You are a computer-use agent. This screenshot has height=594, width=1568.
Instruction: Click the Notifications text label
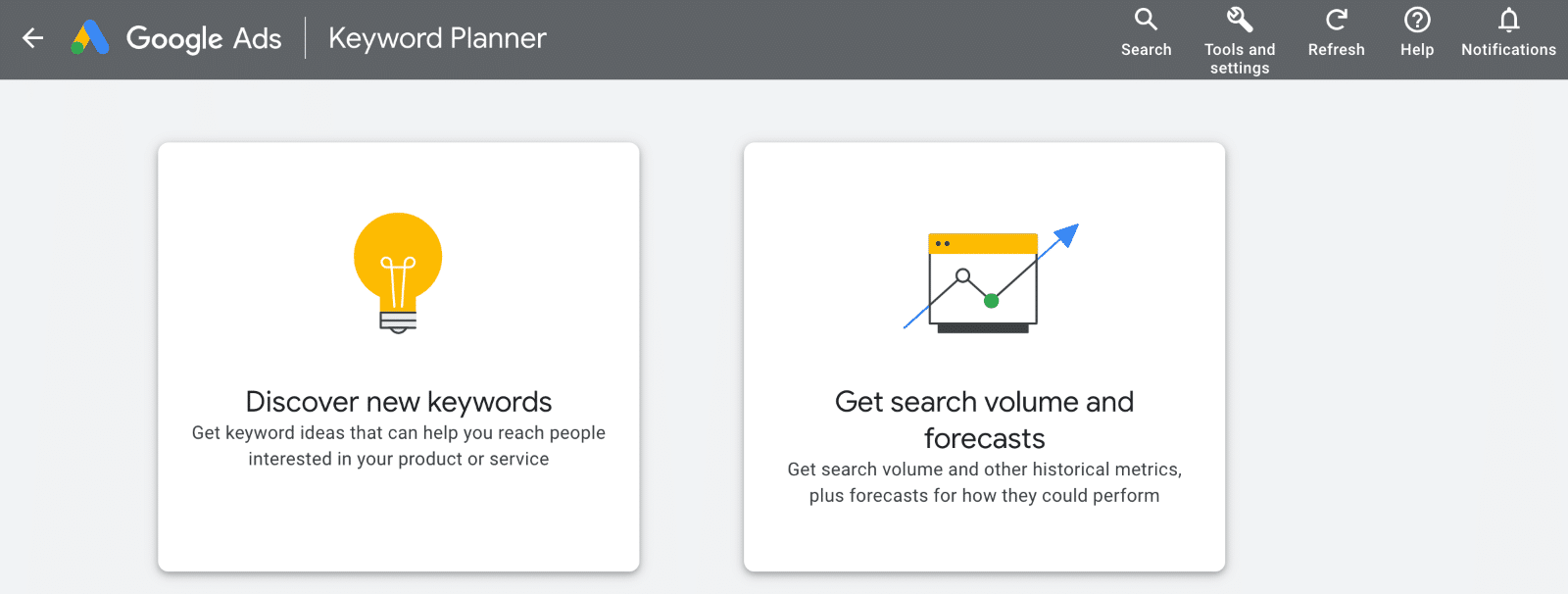click(x=1508, y=50)
